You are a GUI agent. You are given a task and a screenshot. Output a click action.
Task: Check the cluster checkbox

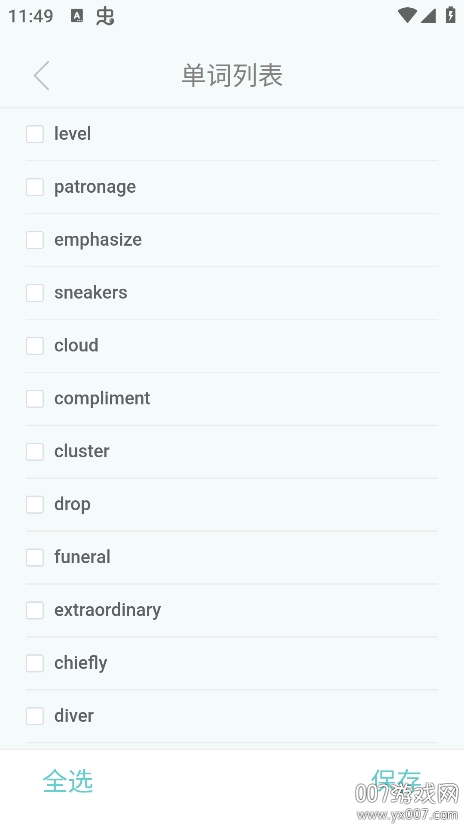coord(35,451)
